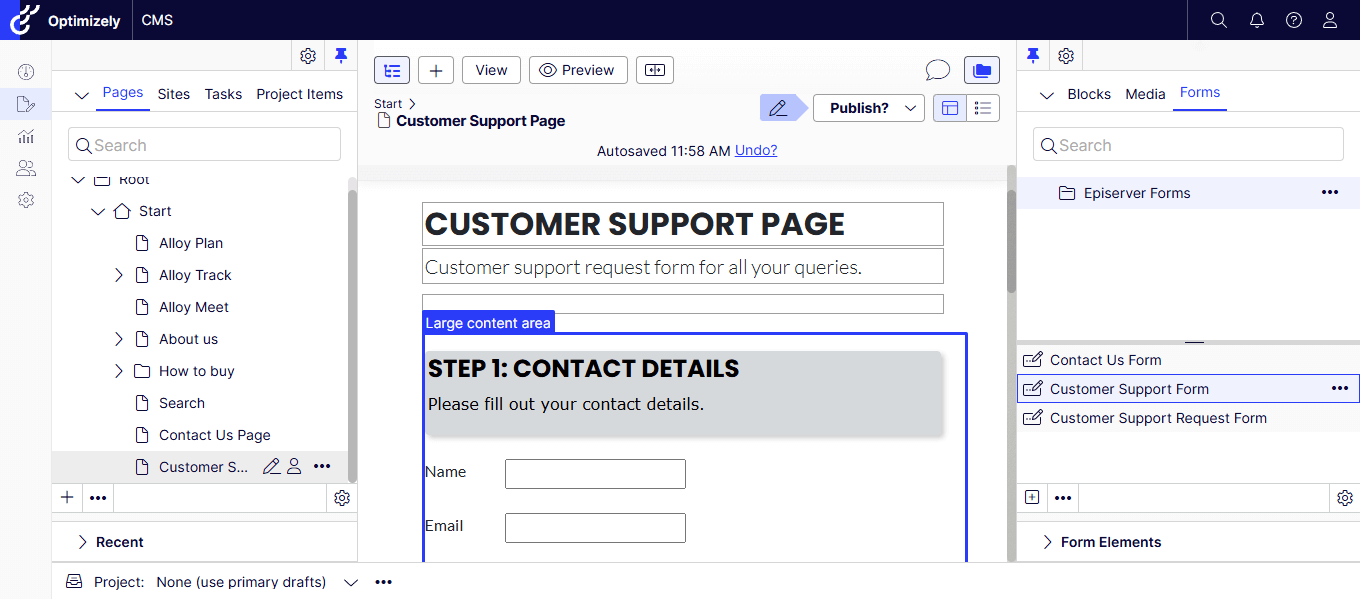The width and height of the screenshot is (1360, 599).
Task: Open the global search magnifier icon
Action: pyautogui.click(x=1218, y=20)
